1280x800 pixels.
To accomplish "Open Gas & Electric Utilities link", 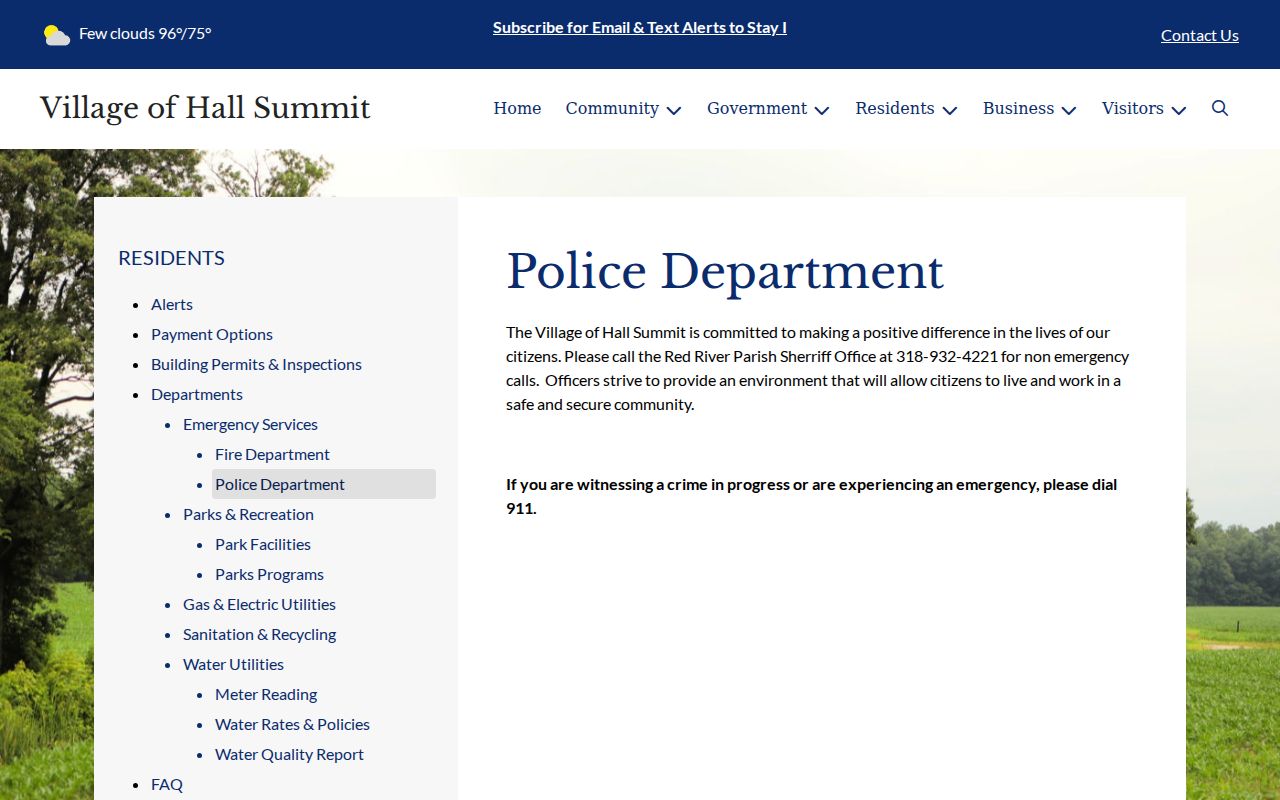I will click(x=259, y=604).
